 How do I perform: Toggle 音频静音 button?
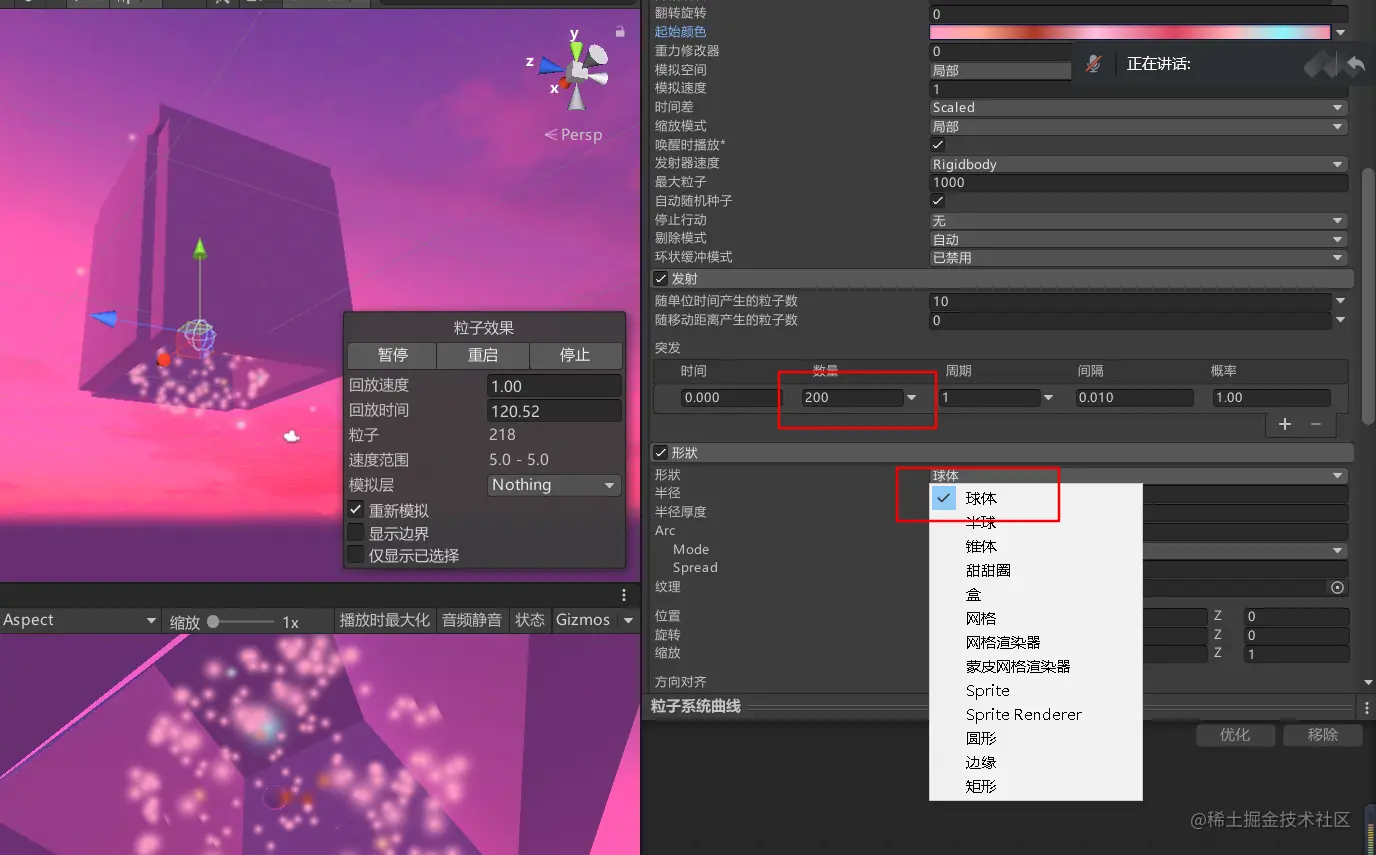click(x=472, y=620)
